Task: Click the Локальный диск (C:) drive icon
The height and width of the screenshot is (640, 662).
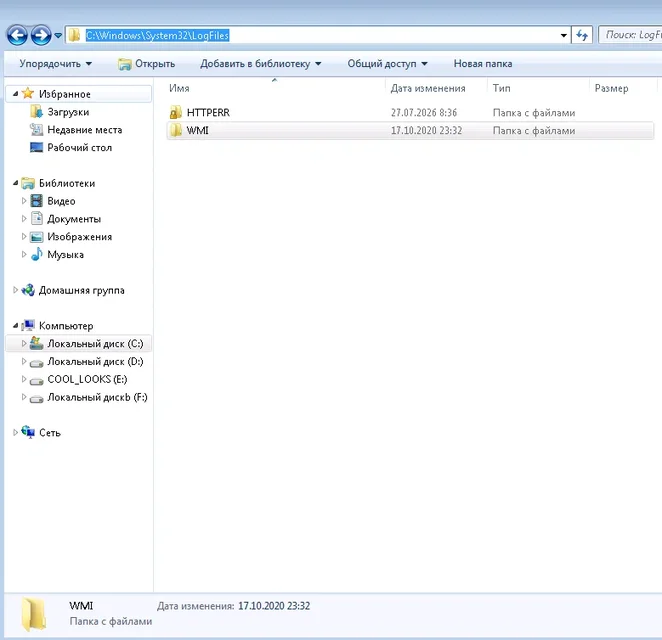Action: point(37,343)
